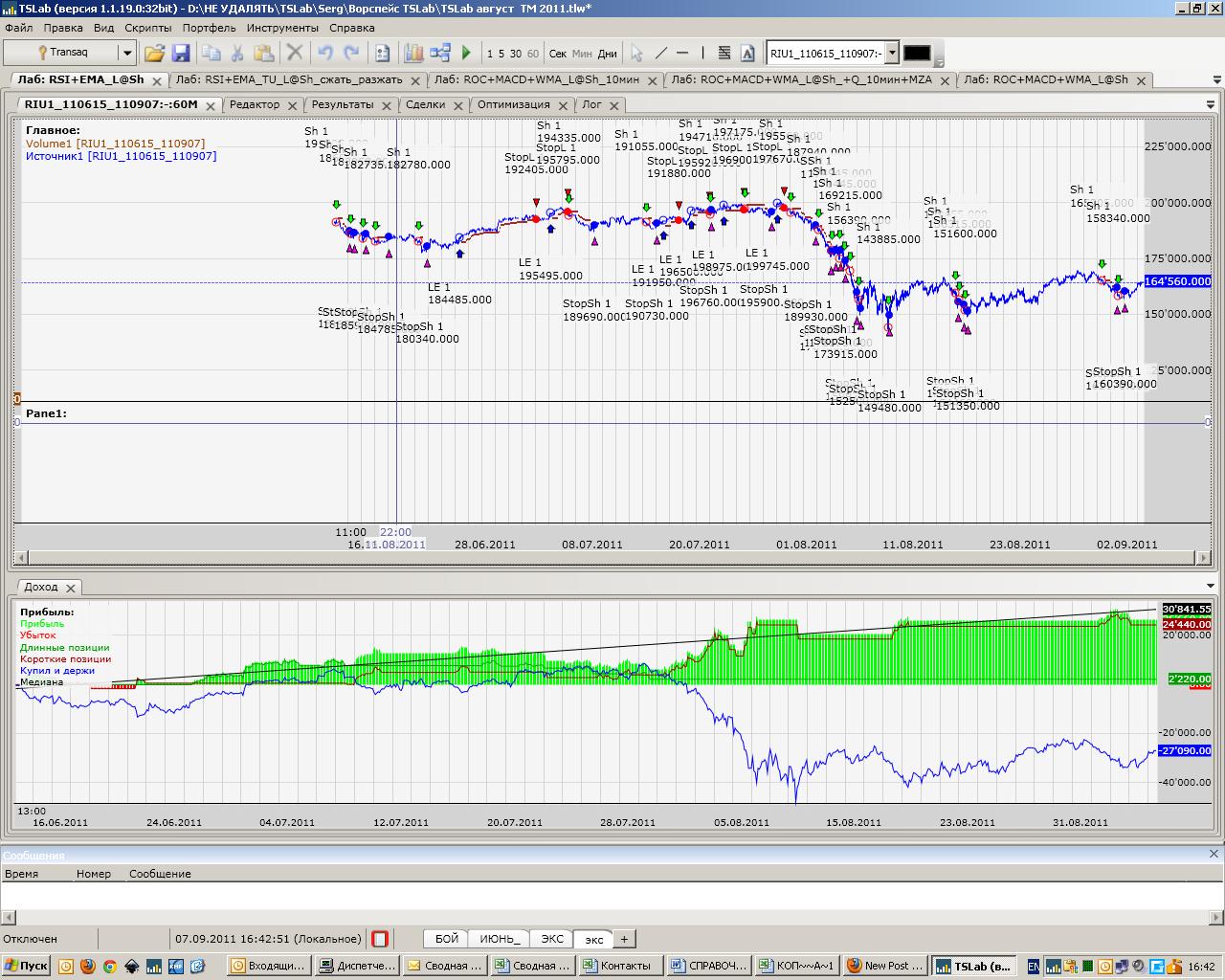Expand the Transaq provider dropdown
This screenshot has width=1225, height=980.
(126, 54)
